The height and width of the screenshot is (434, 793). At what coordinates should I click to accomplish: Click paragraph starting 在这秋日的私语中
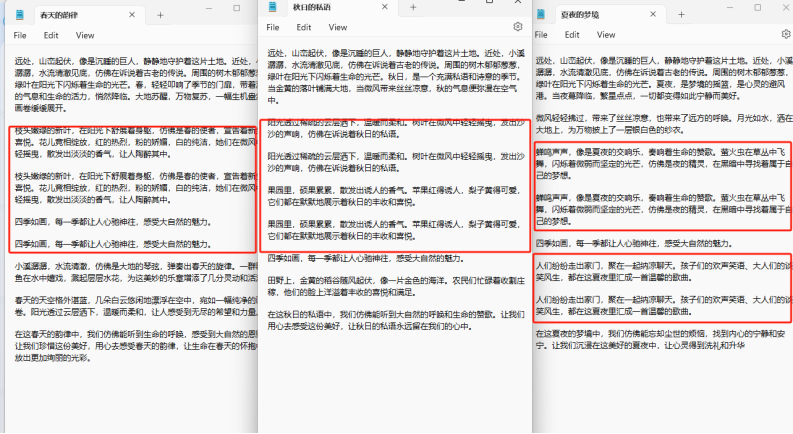(396, 320)
